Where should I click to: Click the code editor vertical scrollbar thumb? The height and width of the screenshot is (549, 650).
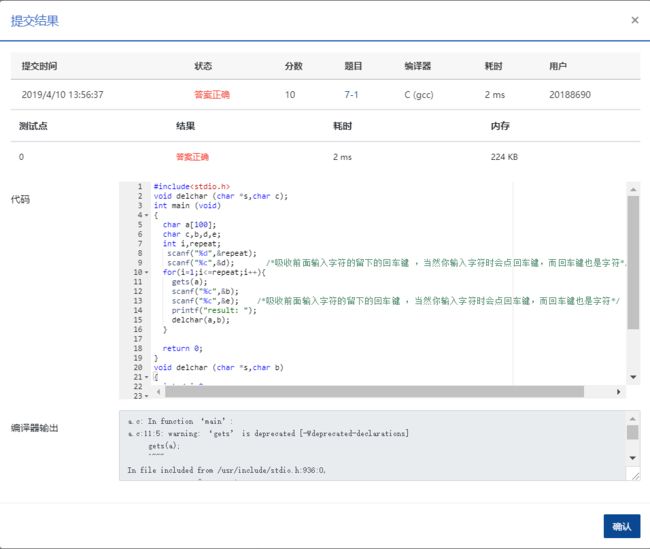tap(633, 263)
